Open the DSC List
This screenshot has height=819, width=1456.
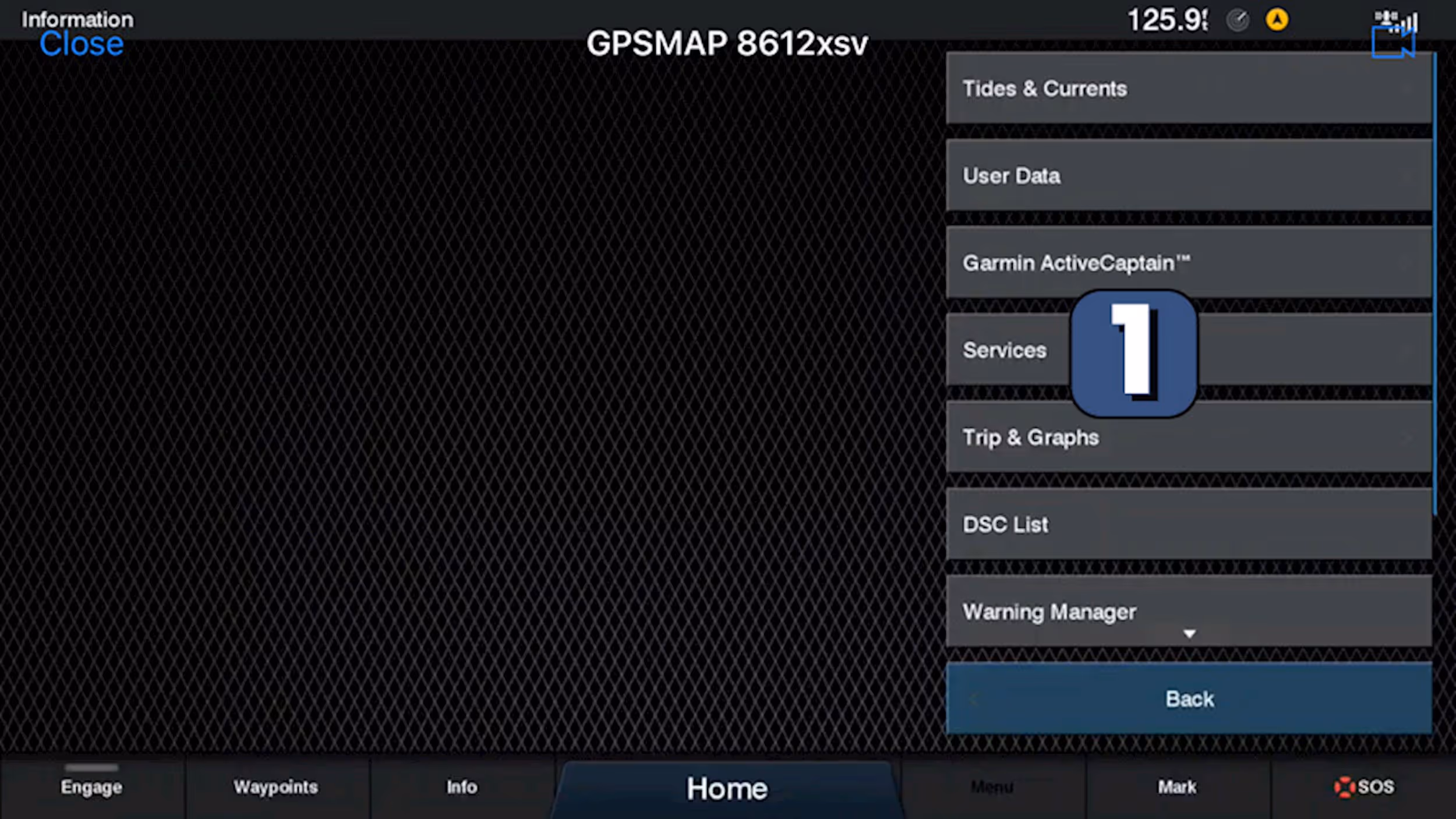click(1189, 524)
